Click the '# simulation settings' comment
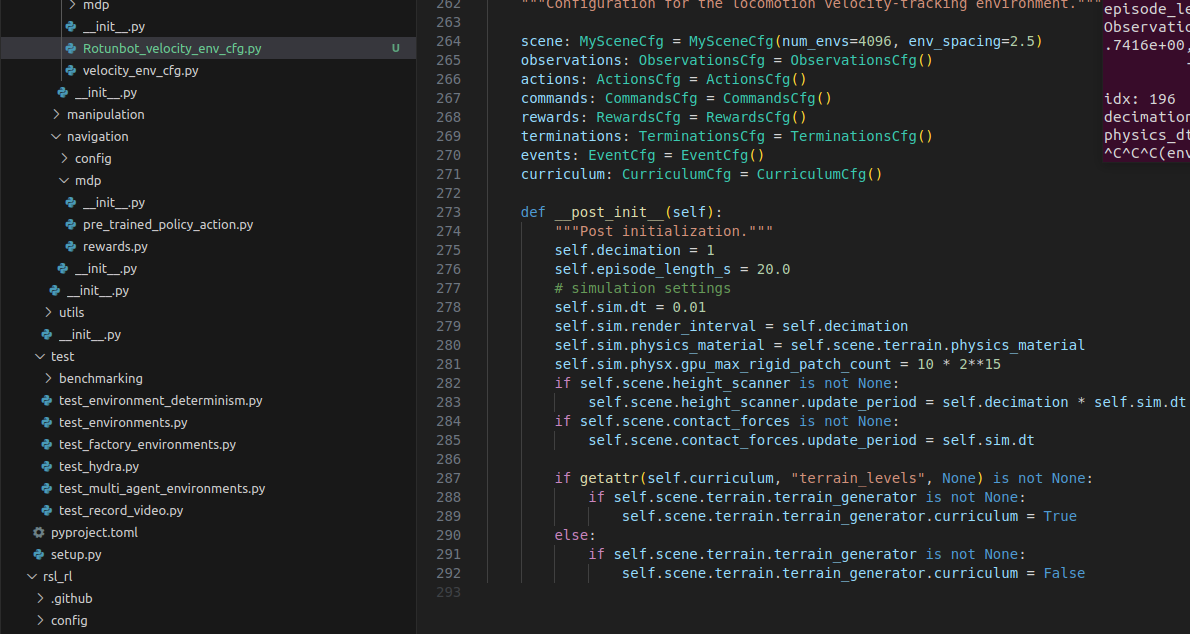Image resolution: width=1190 pixels, height=634 pixels. [642, 288]
